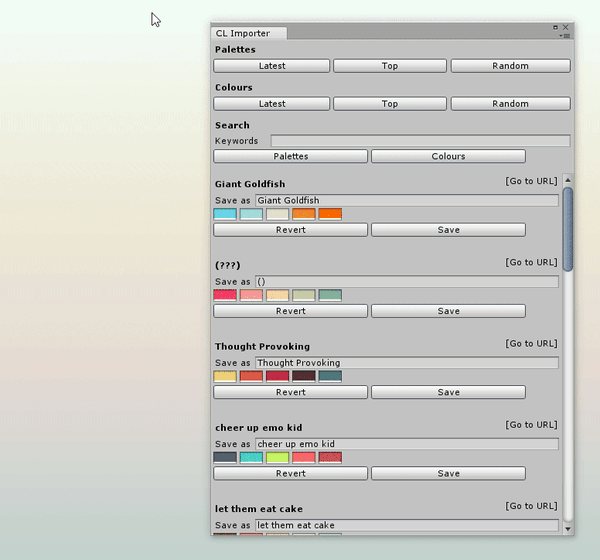Image resolution: width=600 pixels, height=560 pixels.
Task: Edit cheer up emo kid Save as field
Action: 406,444
